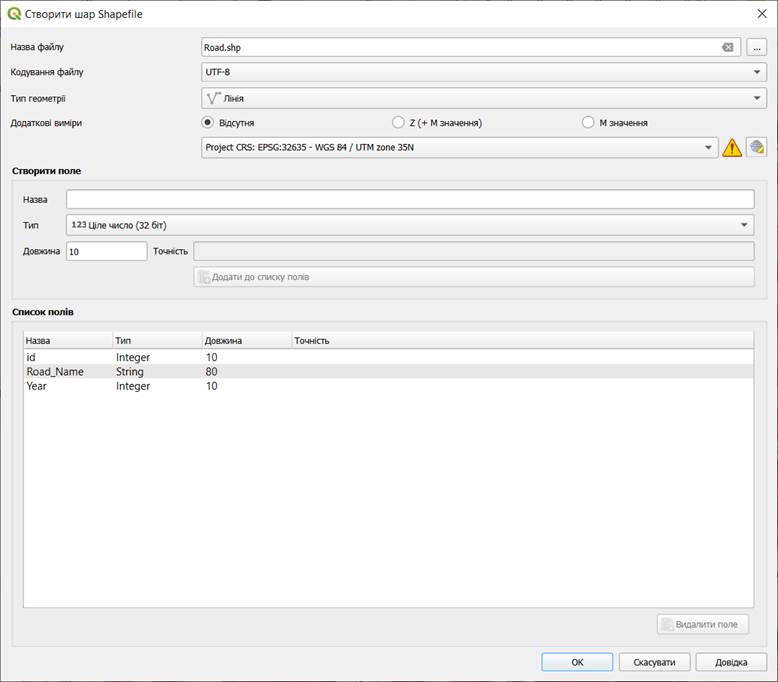778x682 pixels.
Task: Click the CRS warning triangle icon
Action: click(732, 148)
